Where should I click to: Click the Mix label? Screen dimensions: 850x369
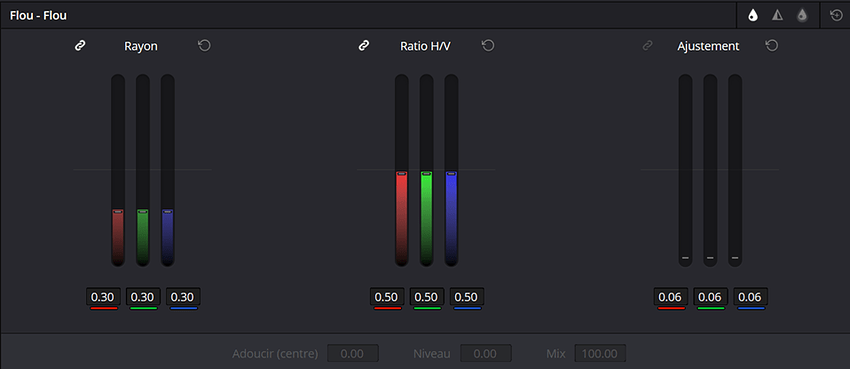click(x=556, y=354)
